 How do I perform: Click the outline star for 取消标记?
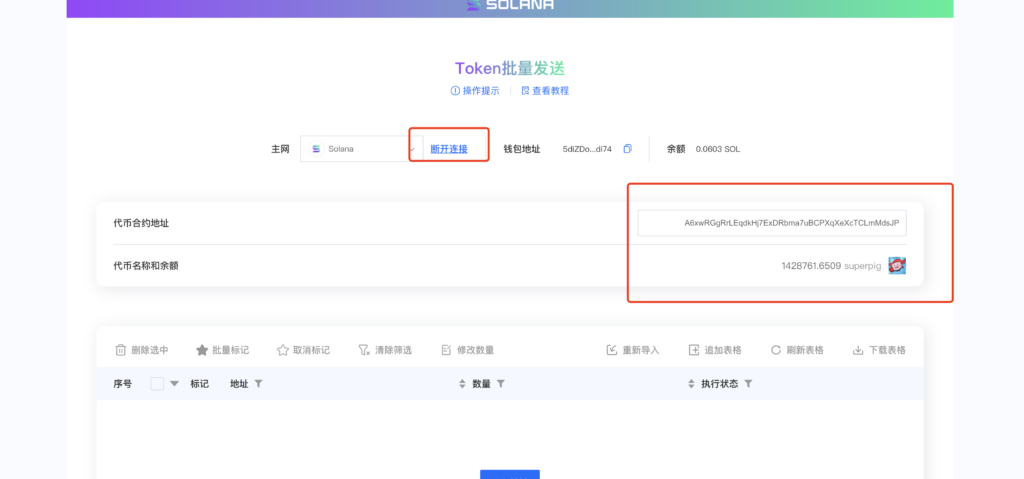283,350
